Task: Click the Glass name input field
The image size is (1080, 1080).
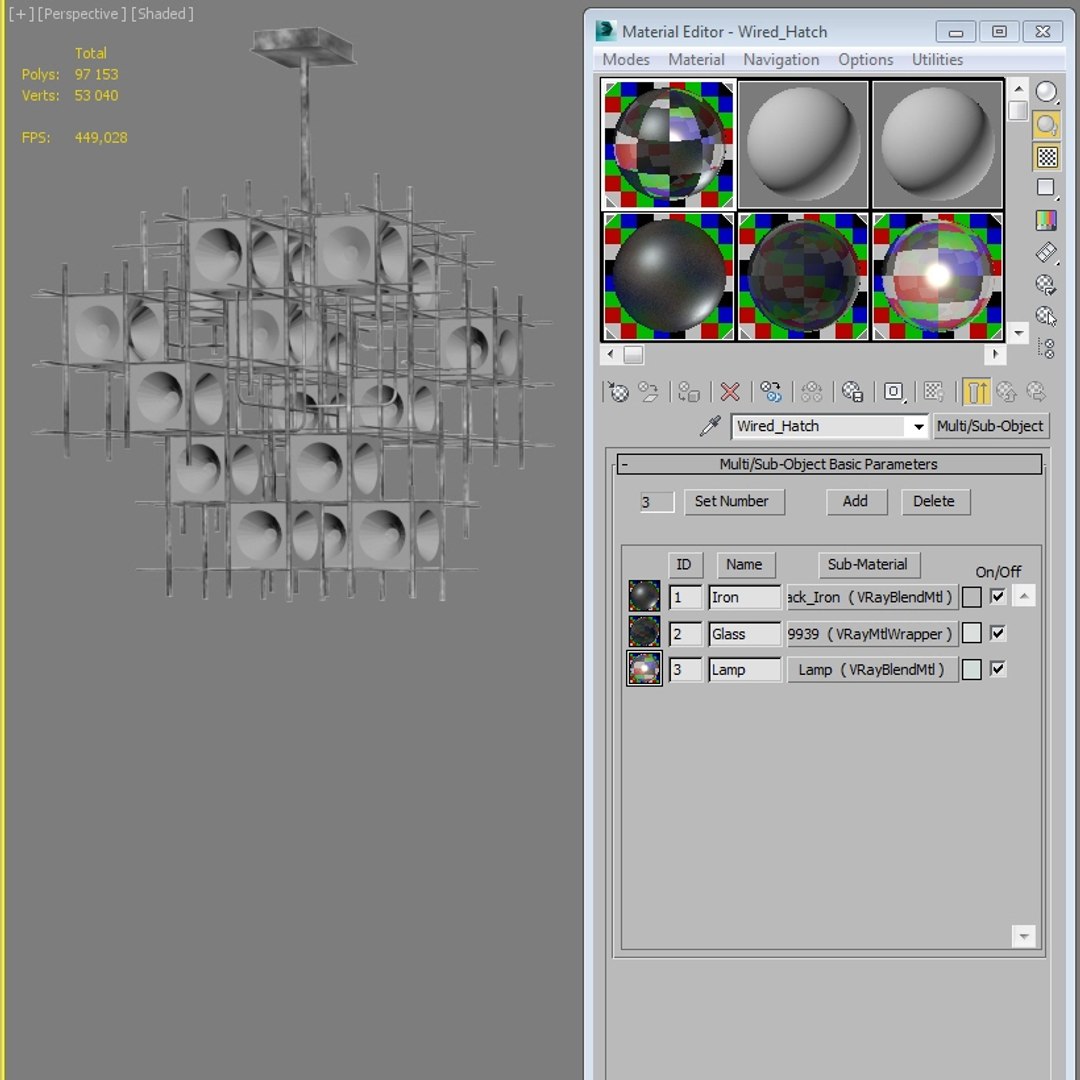Action: [745, 634]
